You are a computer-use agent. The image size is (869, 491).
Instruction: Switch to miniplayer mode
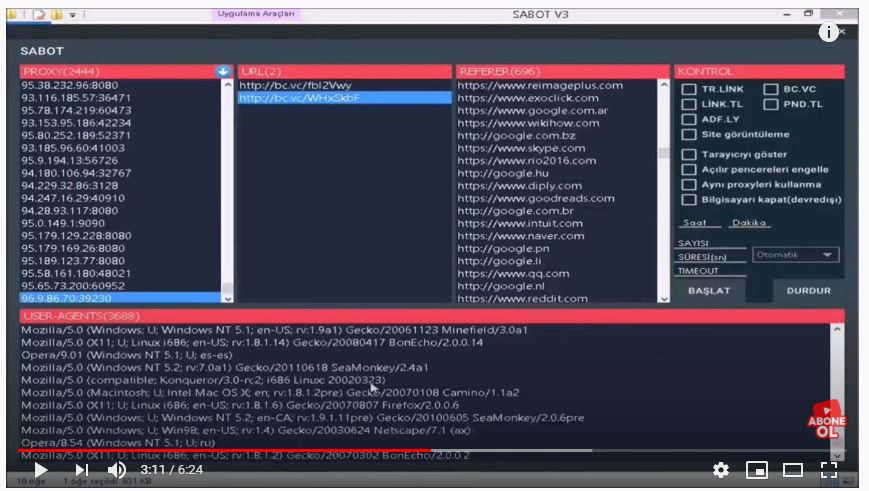(x=756, y=470)
